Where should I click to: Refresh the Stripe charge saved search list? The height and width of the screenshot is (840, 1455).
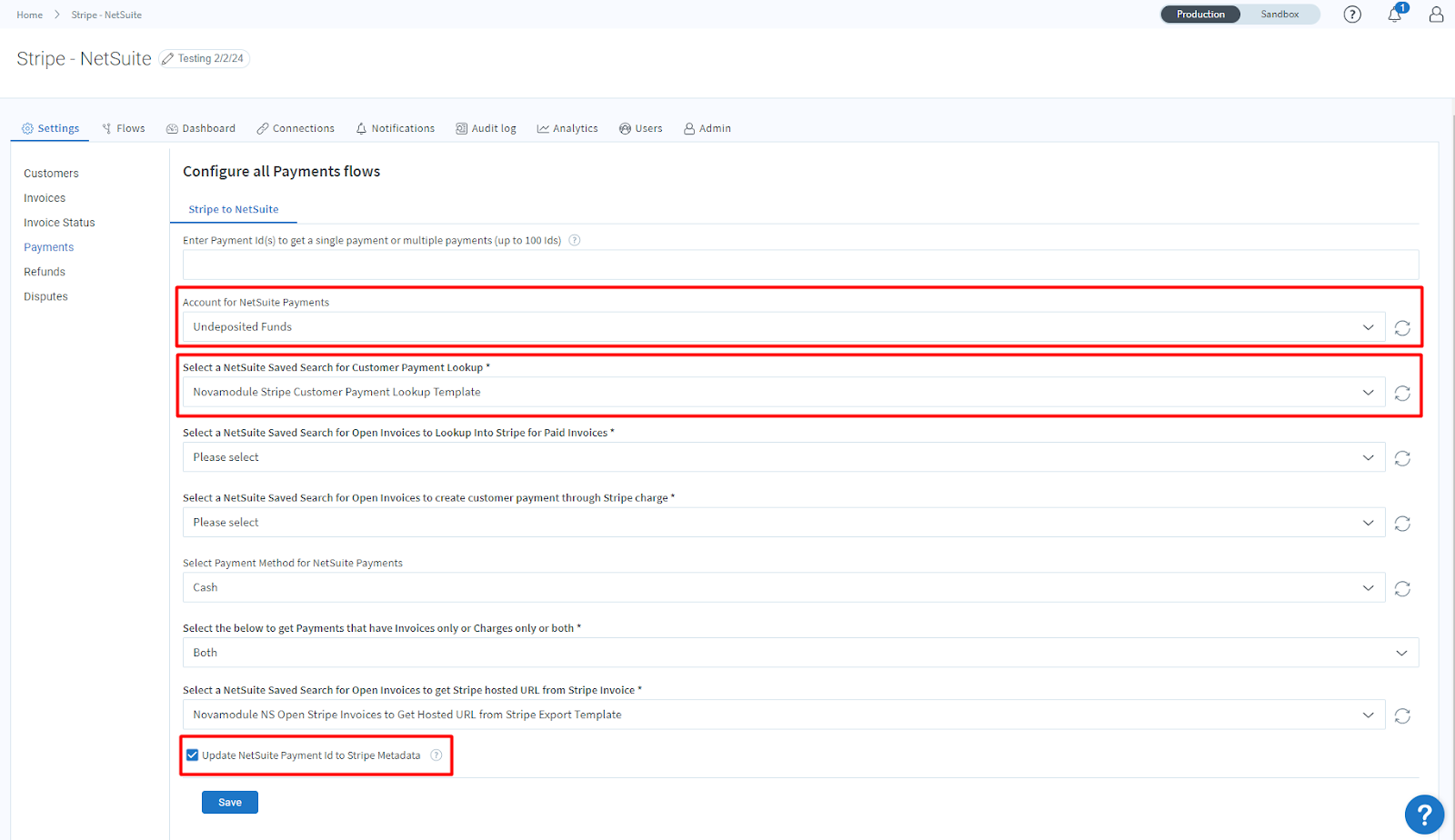[x=1402, y=524]
